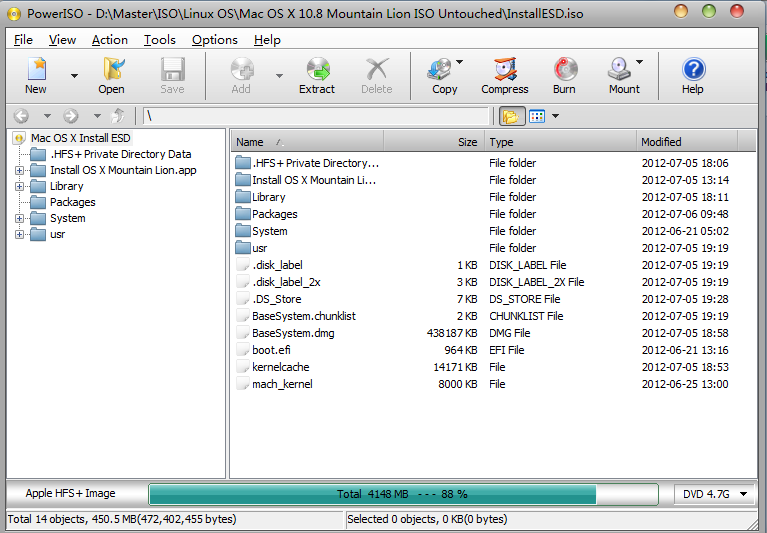Click the System folder icon in file list
This screenshot has height=533, width=767.
(243, 231)
